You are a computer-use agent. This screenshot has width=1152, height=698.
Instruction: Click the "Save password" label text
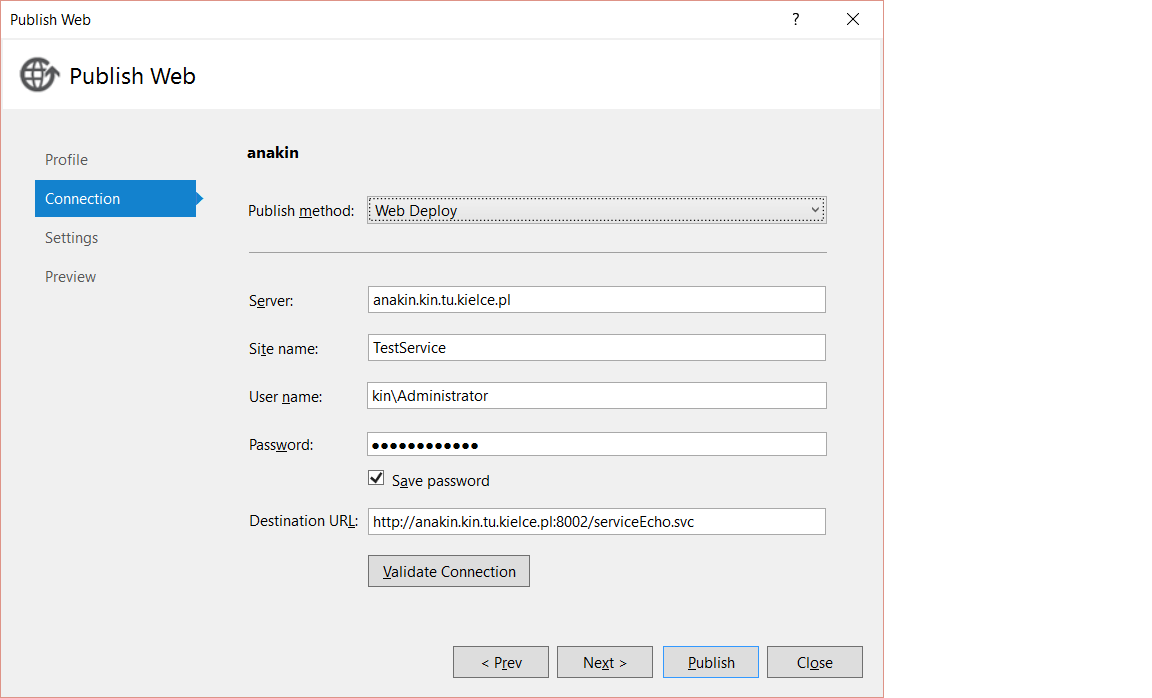pyautogui.click(x=441, y=481)
